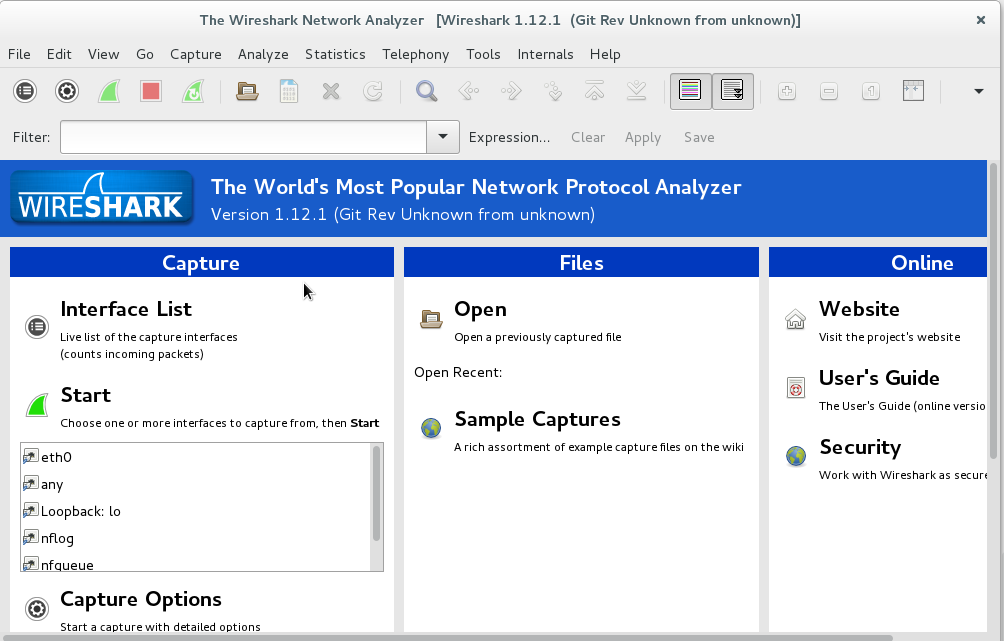
Task: Expand toolbar overflow arrow
Action: coord(978,91)
